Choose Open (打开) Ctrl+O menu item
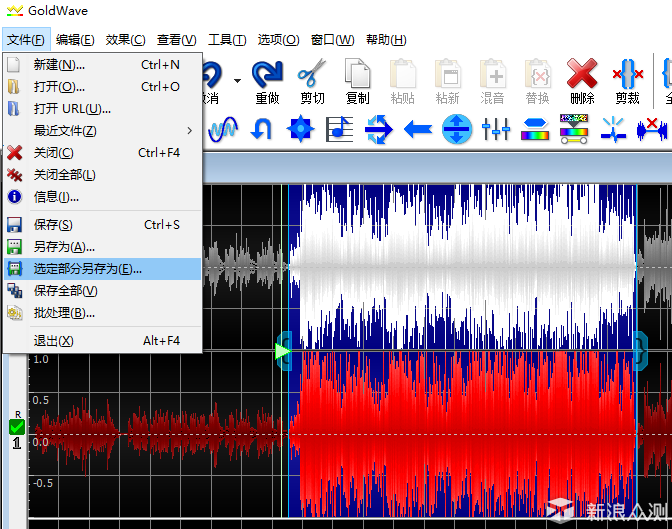The height and width of the screenshot is (529, 672). pyautogui.click(x=102, y=87)
